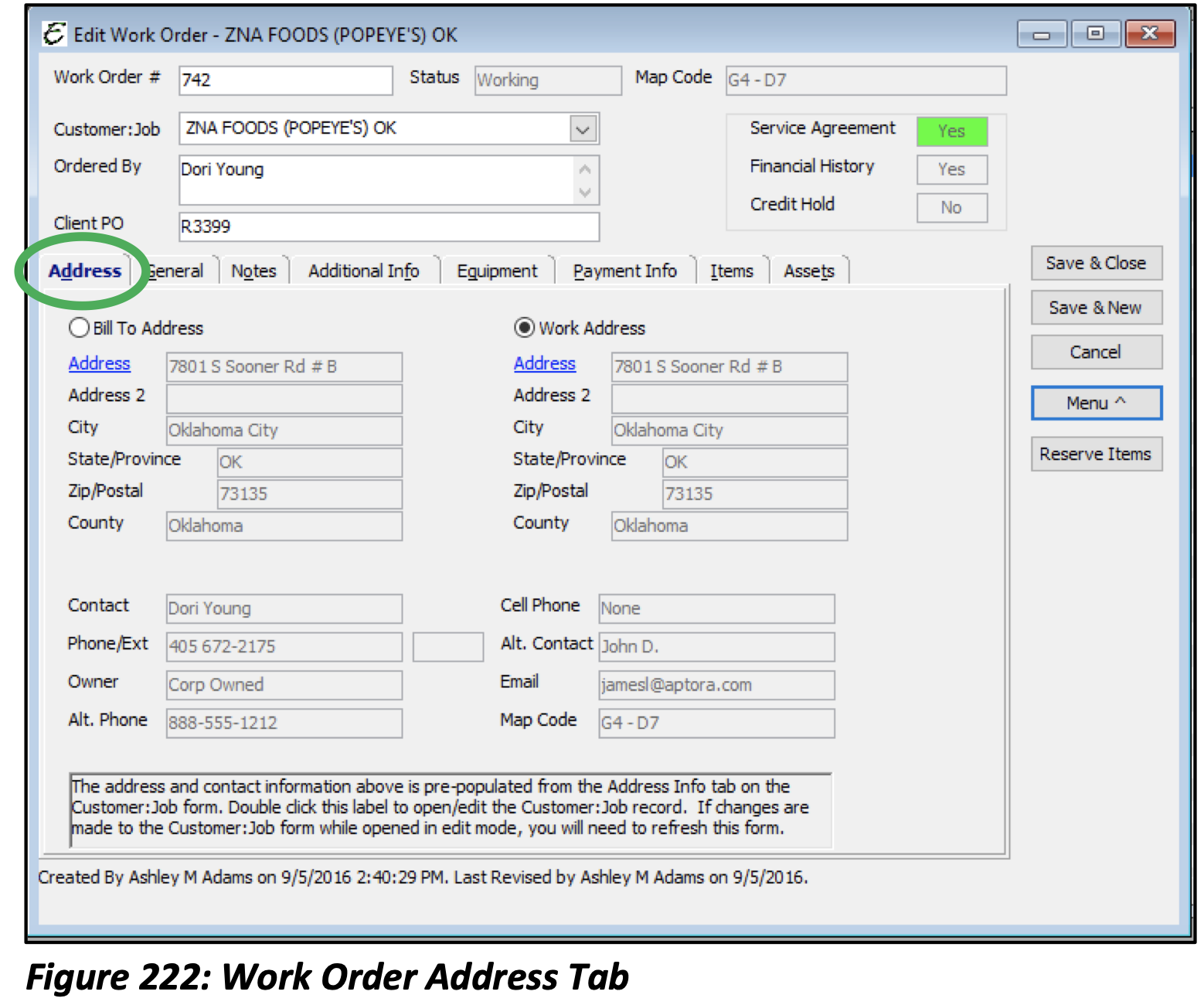1204x1005 pixels.
Task: Switch to the General tab
Action: point(176,271)
